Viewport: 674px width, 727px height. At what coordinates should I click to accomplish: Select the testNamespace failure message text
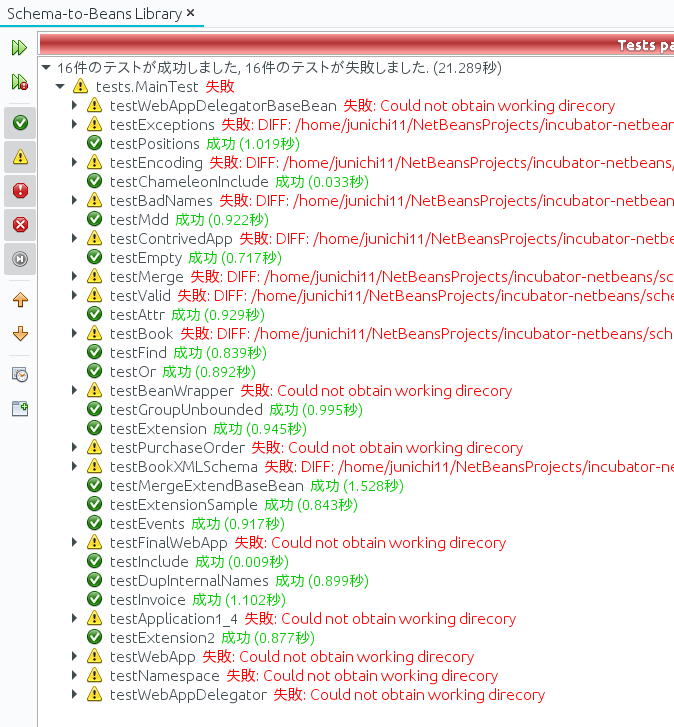[x=362, y=676]
